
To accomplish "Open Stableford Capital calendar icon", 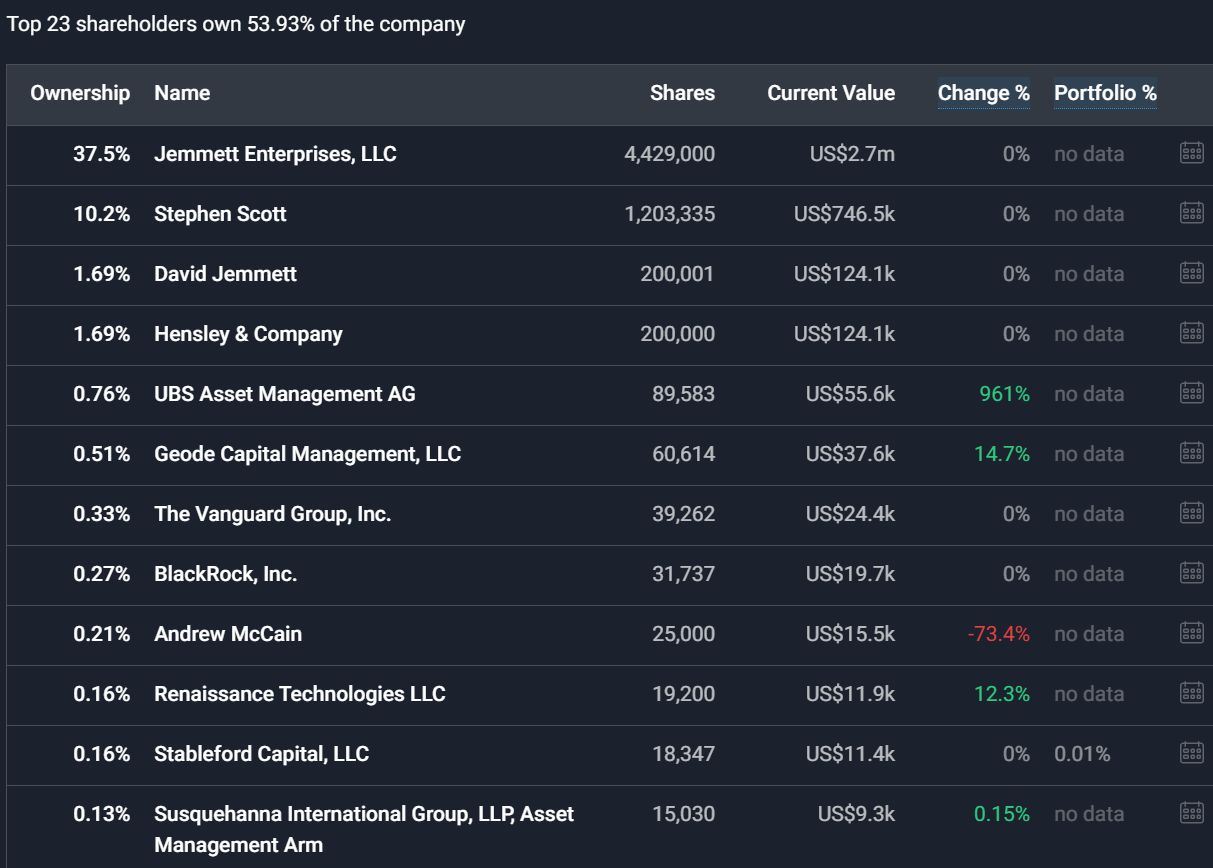I will point(1191,753).
